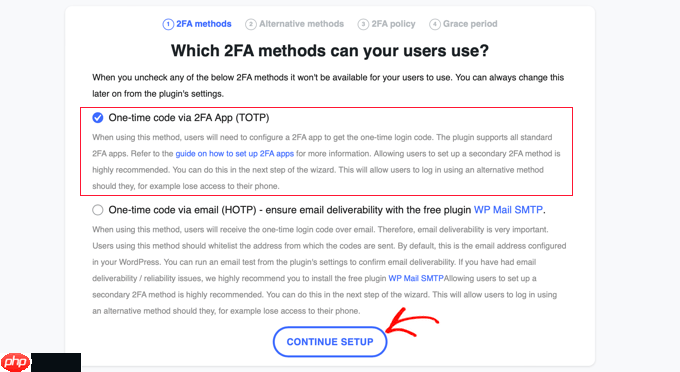
Task: Click the step 1 circle number icon
Action: tap(168, 24)
